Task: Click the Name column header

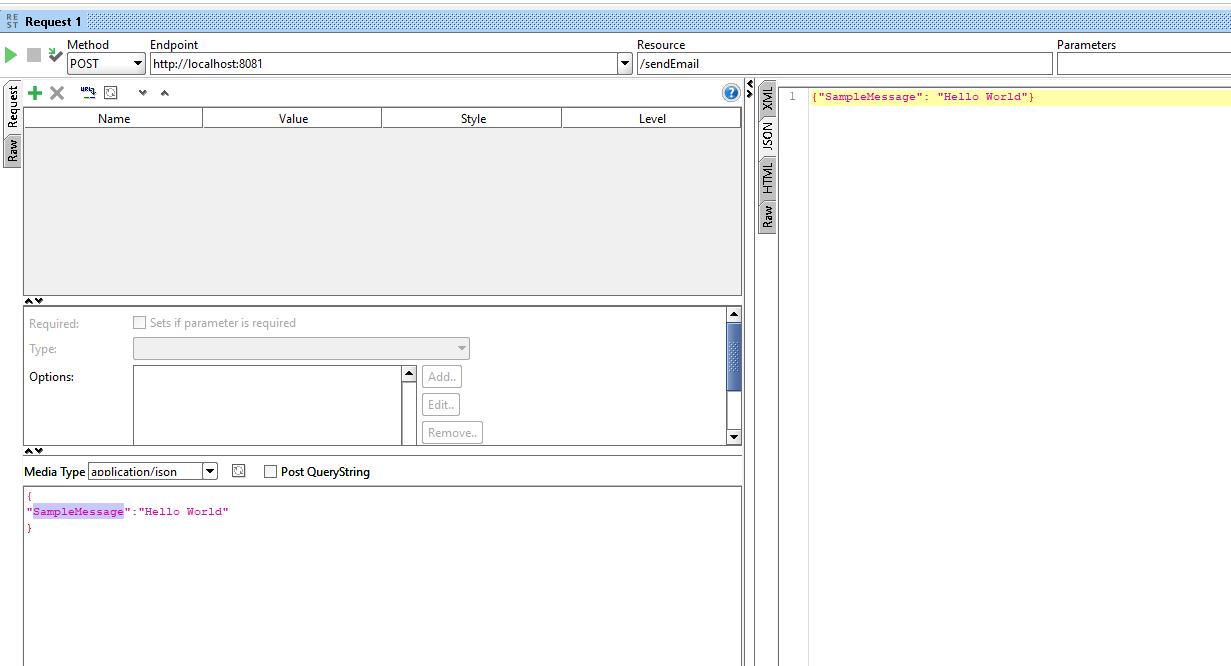Action: click(x=114, y=118)
